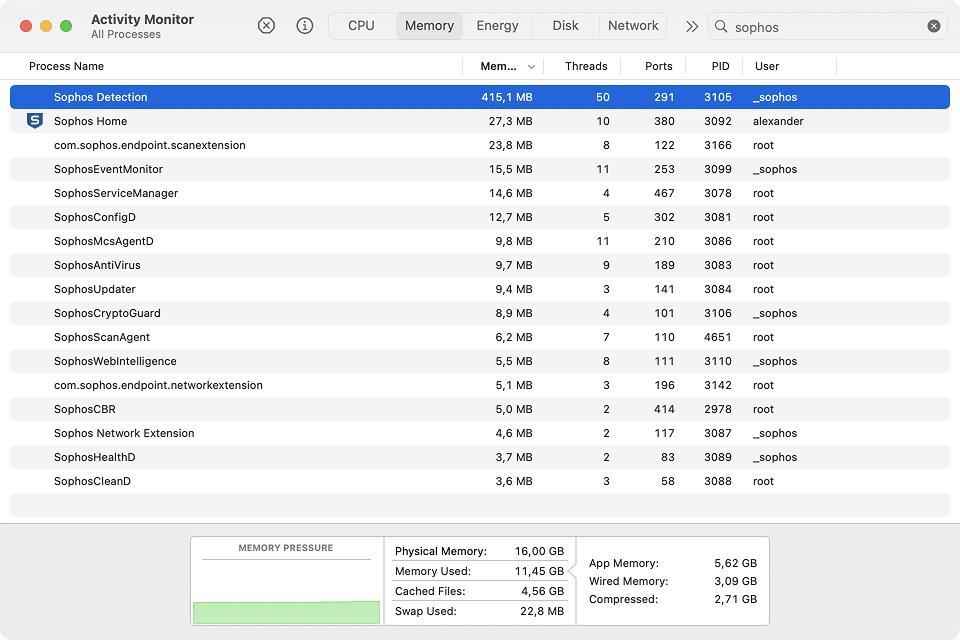Open the Disk tab
The image size is (960, 640).
(565, 26)
